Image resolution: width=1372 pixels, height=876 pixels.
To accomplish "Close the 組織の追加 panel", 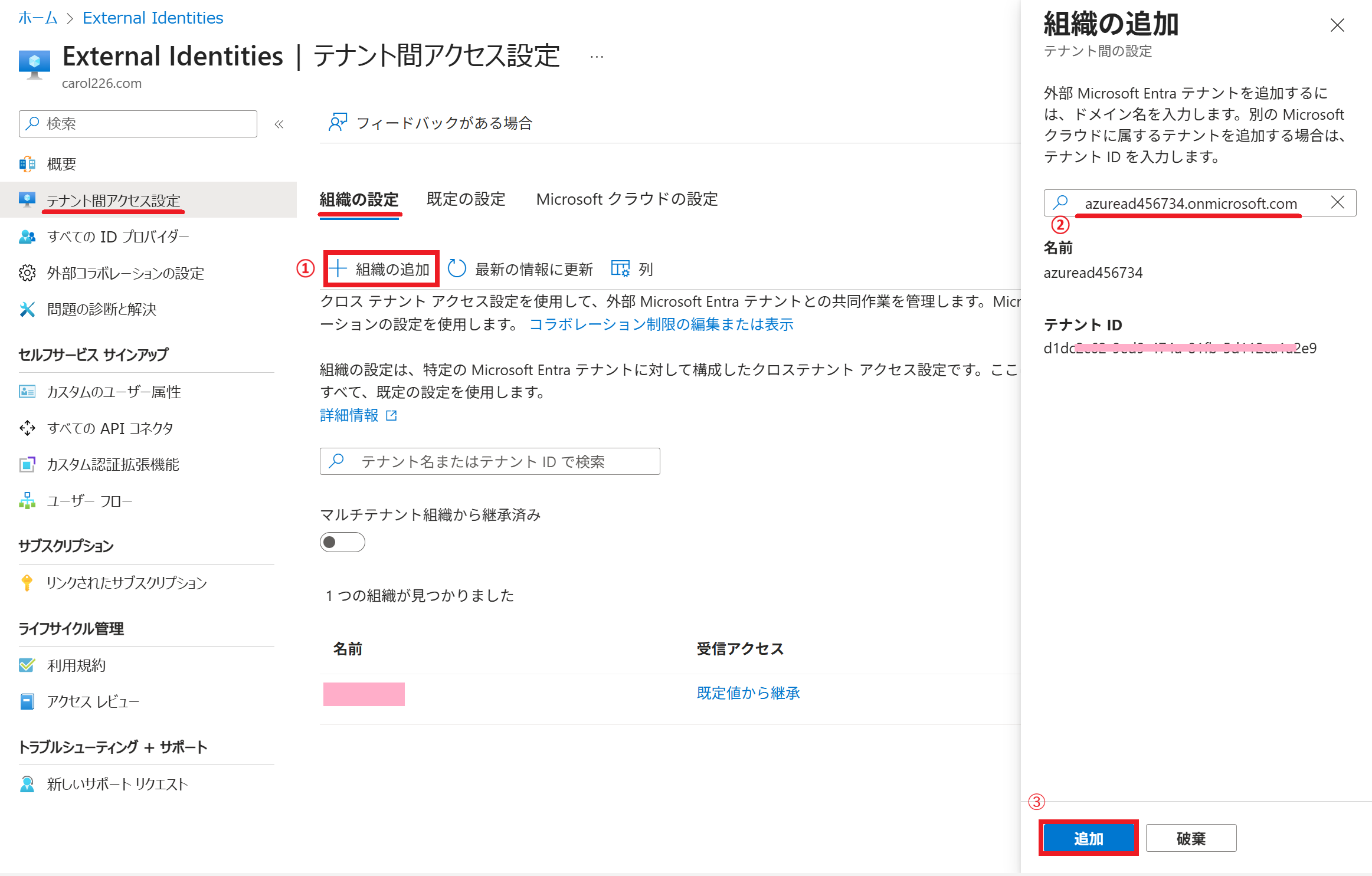I will (1337, 25).
